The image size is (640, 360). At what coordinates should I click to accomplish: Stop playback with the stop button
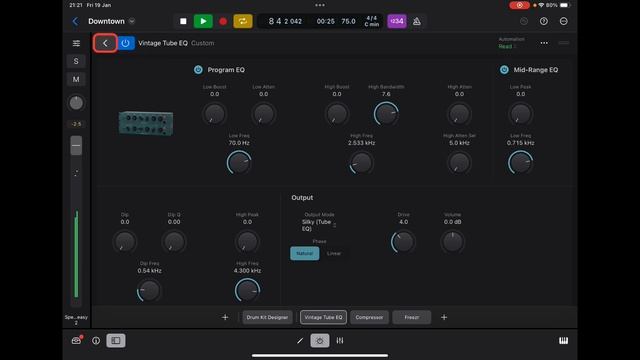click(183, 21)
